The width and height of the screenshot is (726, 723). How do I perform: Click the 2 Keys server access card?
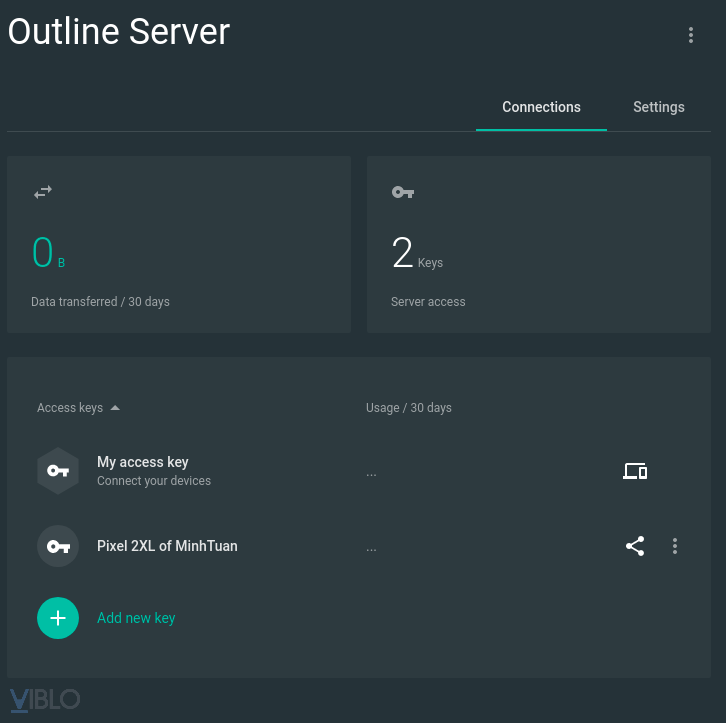[539, 245]
